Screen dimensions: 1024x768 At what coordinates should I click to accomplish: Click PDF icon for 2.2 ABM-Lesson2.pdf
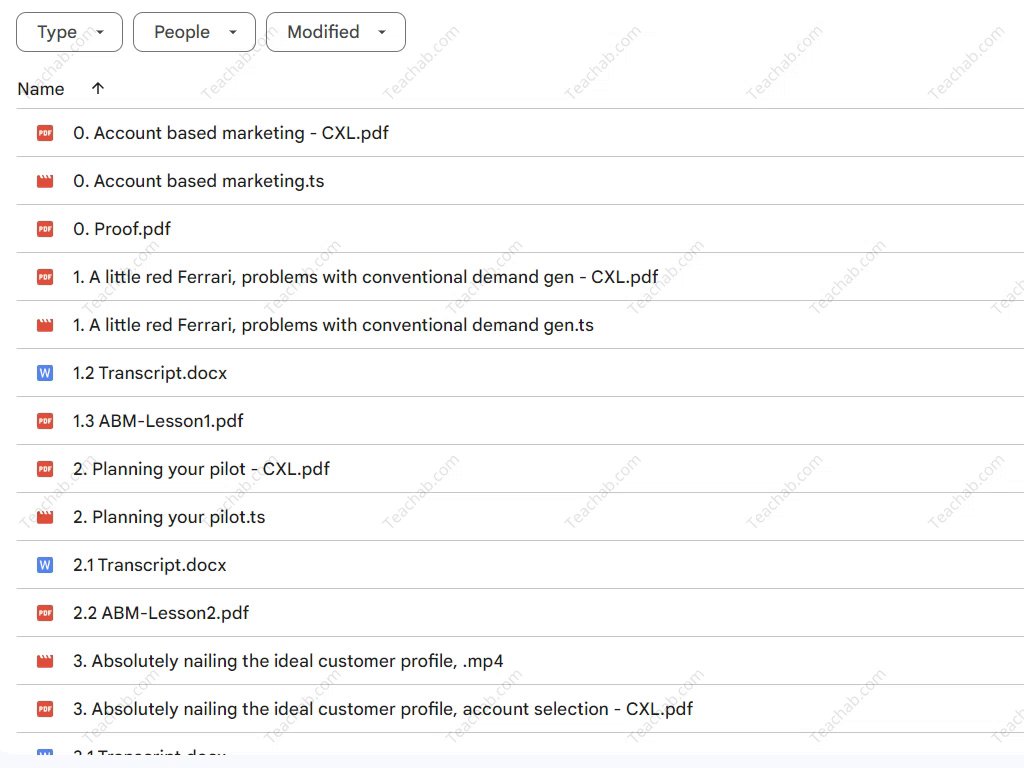45,613
